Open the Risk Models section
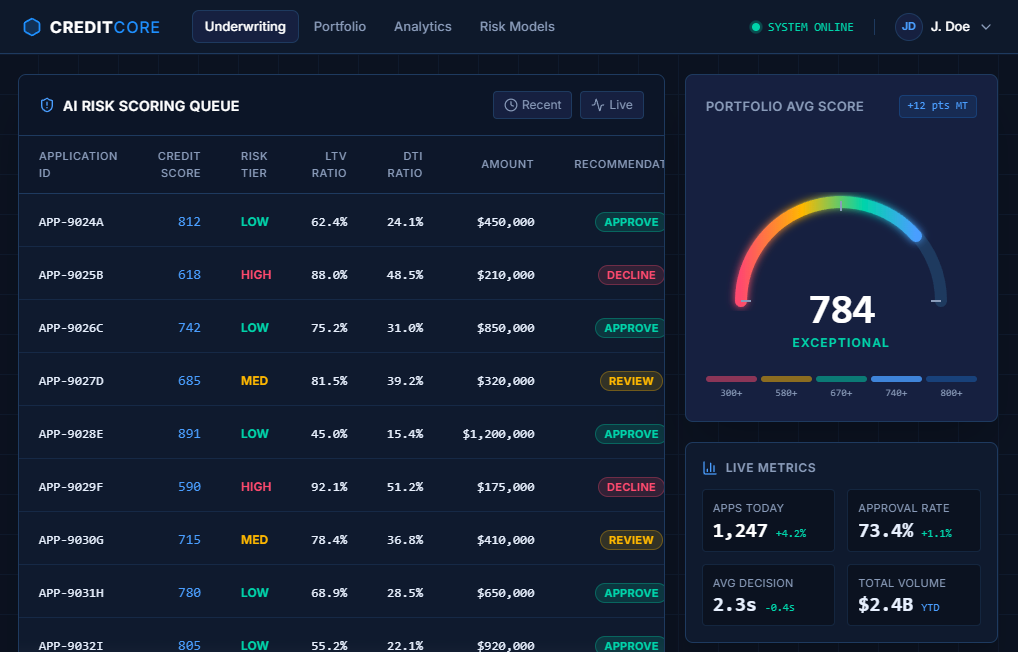This screenshot has width=1018, height=652. (x=517, y=27)
